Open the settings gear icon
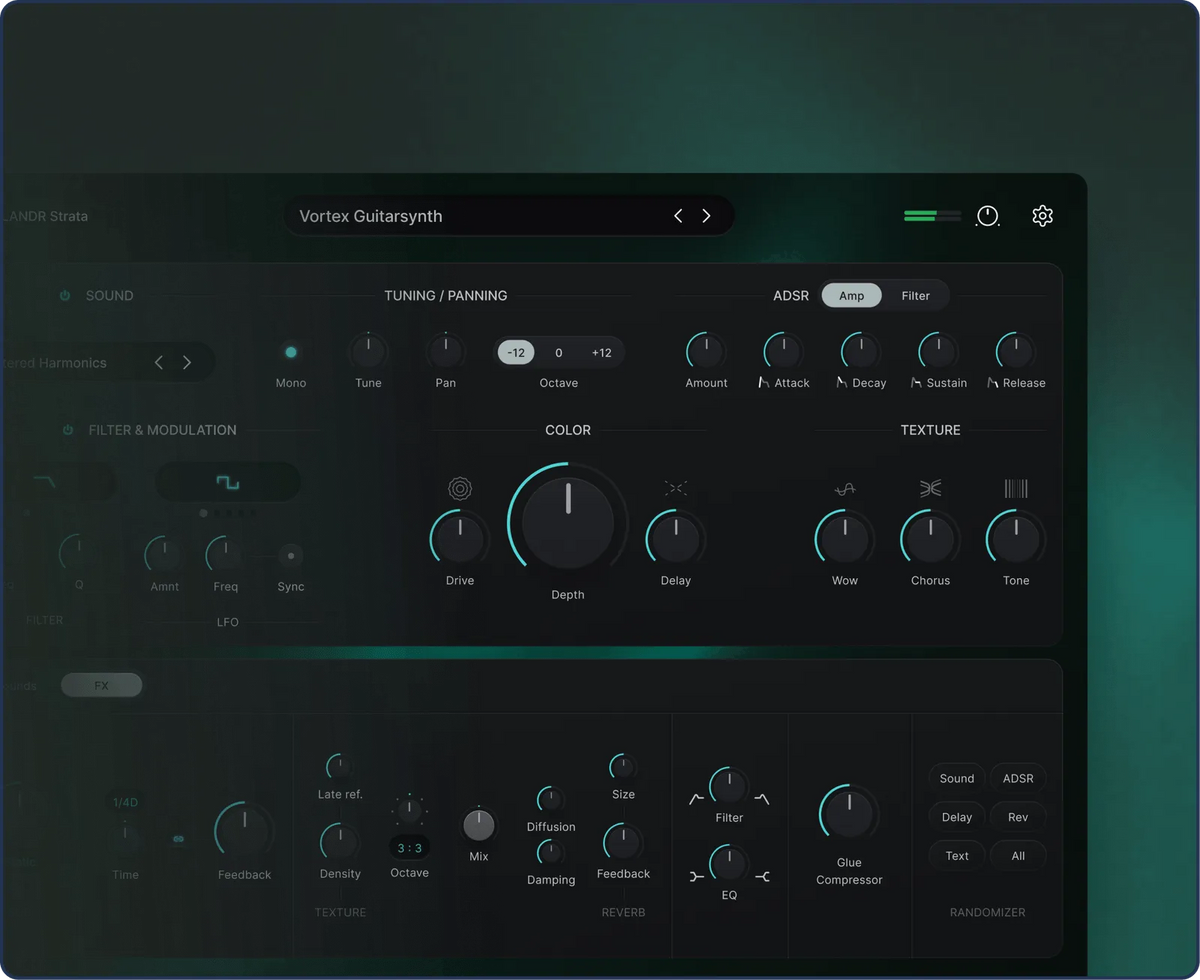This screenshot has width=1200, height=980. tap(1042, 216)
